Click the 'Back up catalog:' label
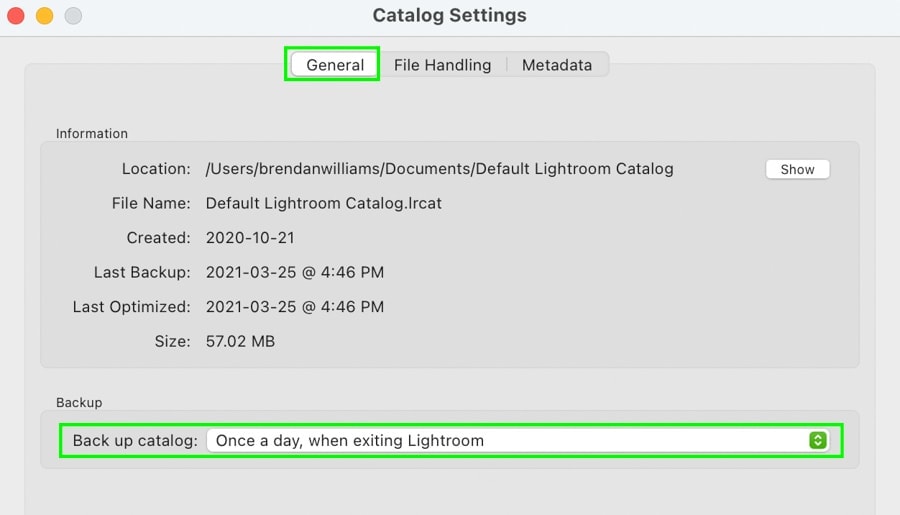 [x=135, y=440]
